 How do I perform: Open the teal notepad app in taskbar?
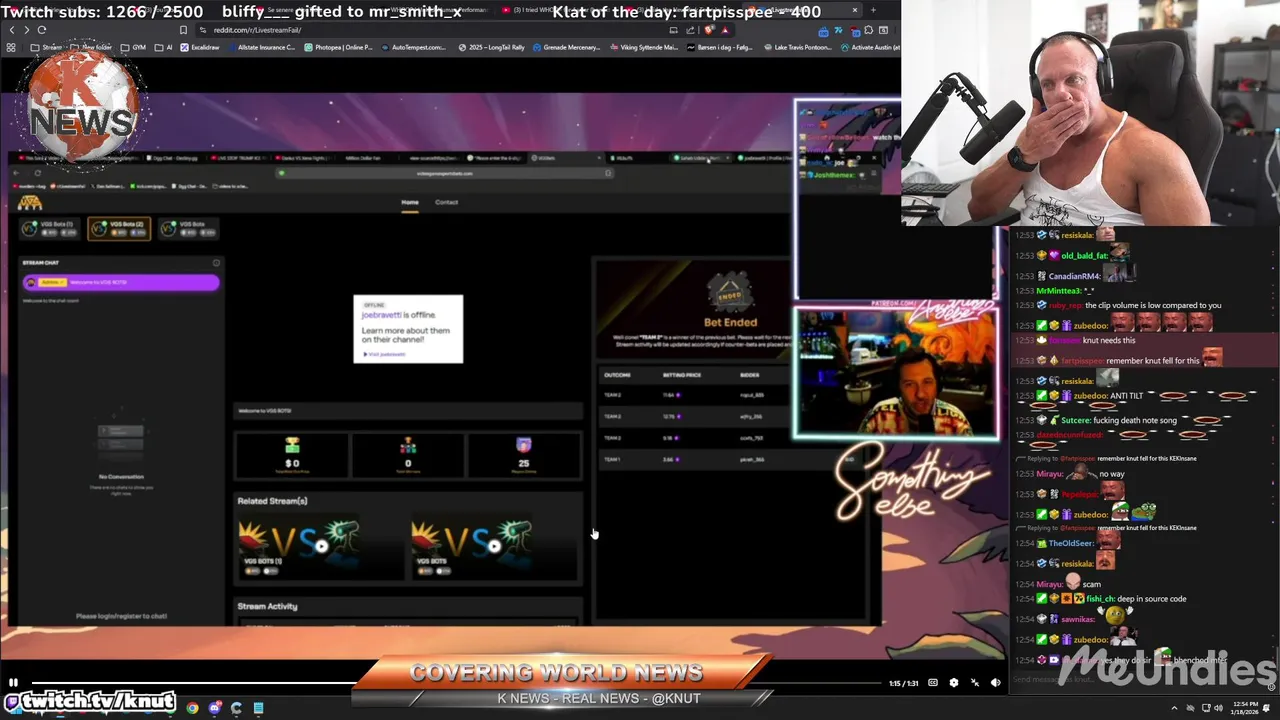(x=258, y=708)
